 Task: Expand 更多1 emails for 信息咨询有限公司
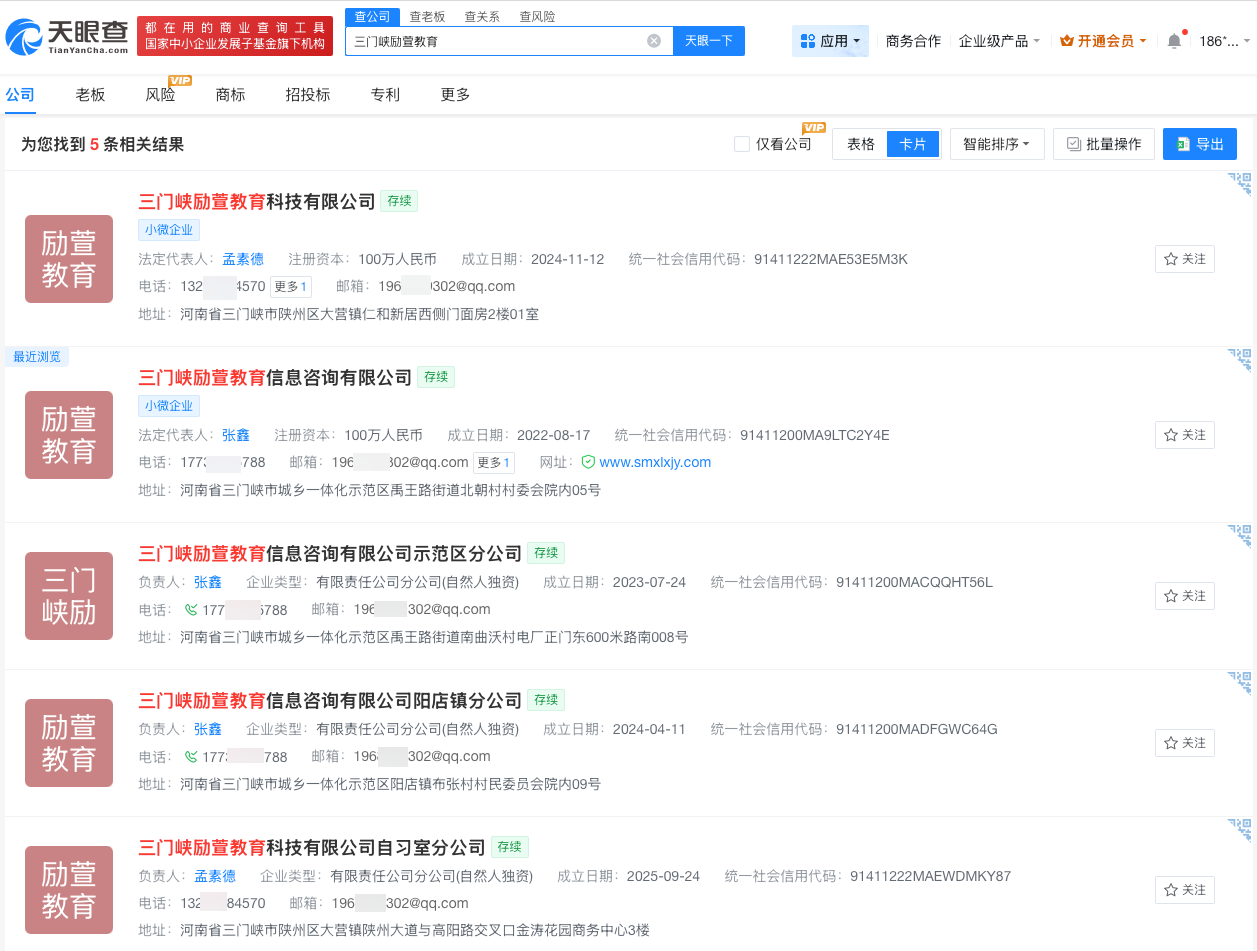[x=494, y=462]
